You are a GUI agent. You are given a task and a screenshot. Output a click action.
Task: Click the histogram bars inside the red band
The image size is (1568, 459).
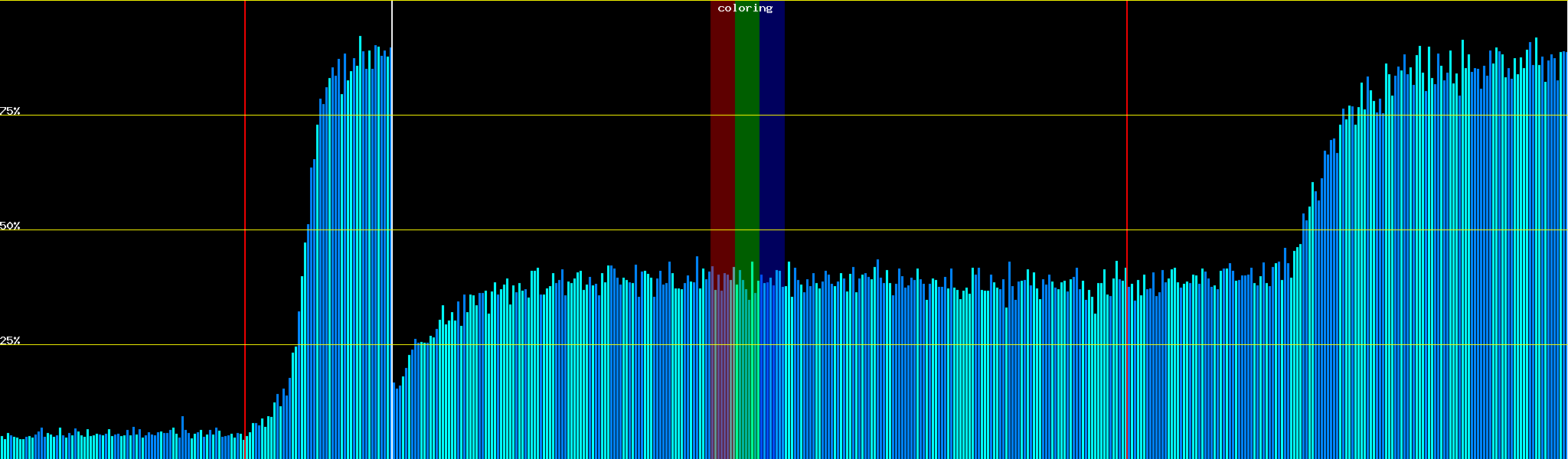point(722,367)
